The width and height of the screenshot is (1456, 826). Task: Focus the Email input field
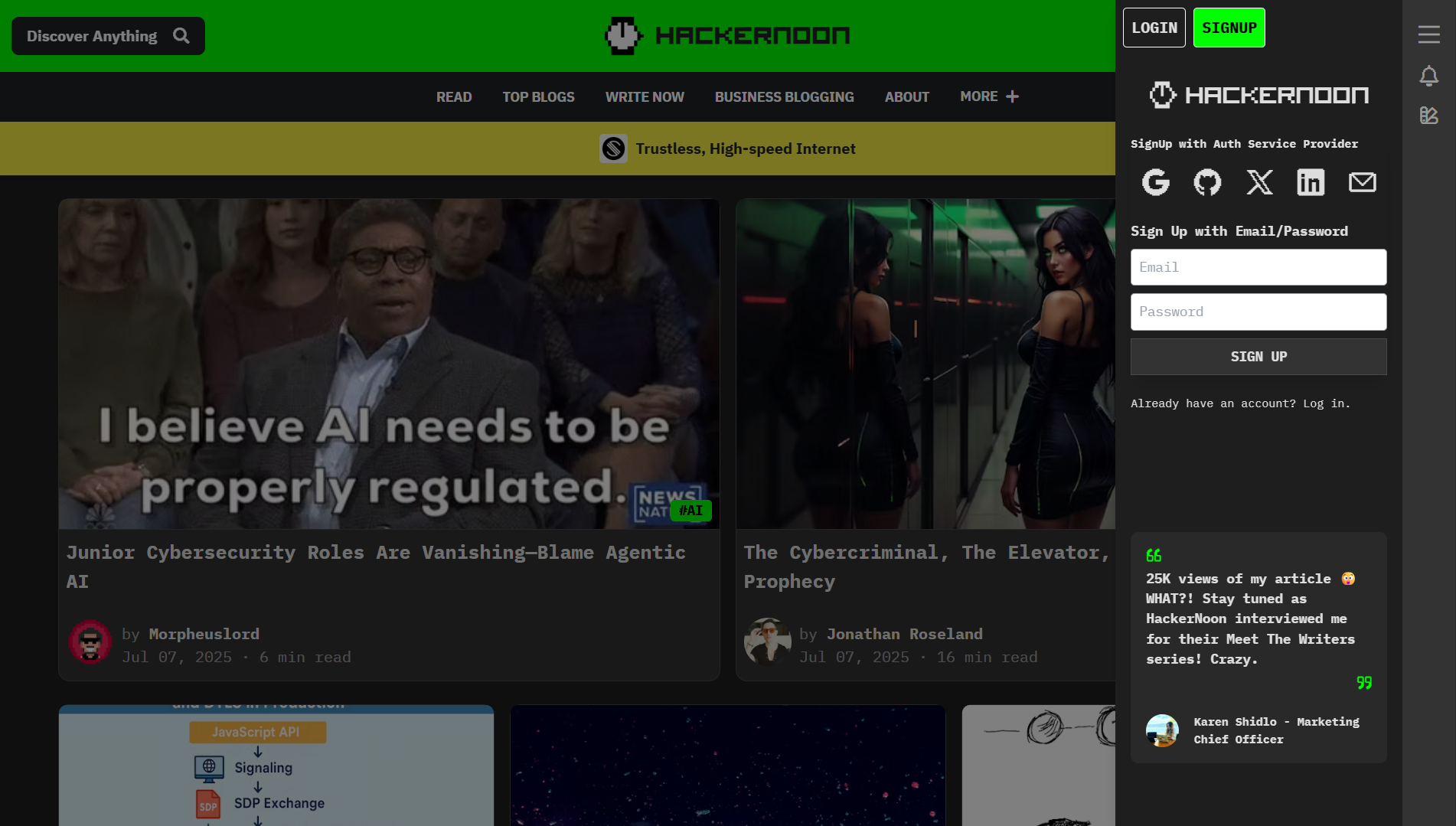point(1258,267)
